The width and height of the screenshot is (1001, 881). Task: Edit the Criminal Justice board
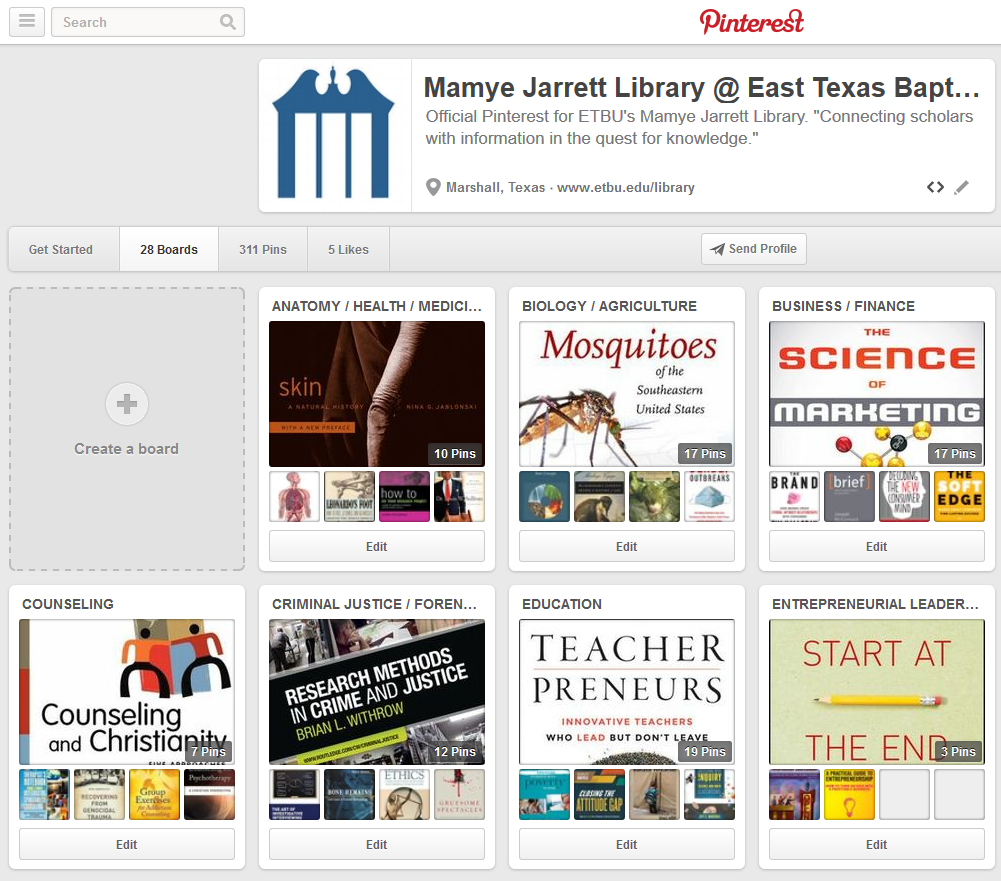(x=377, y=845)
